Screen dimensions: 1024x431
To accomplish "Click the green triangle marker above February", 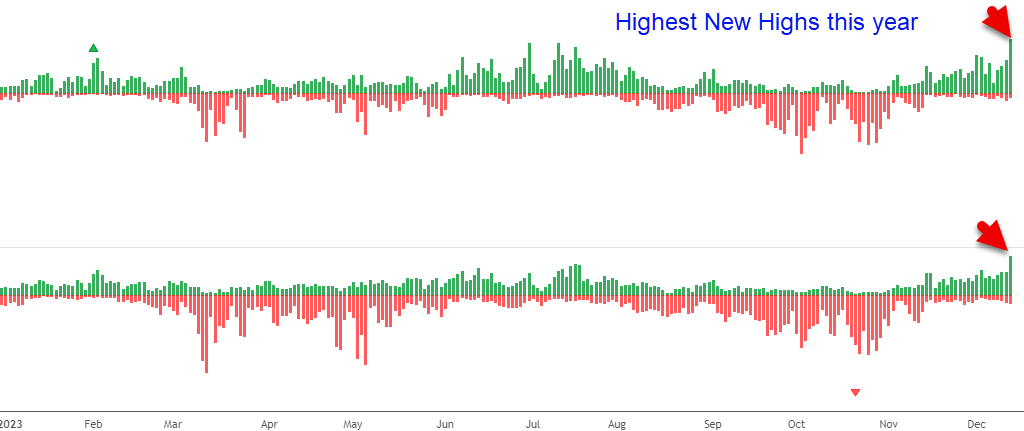I will click(93, 48).
